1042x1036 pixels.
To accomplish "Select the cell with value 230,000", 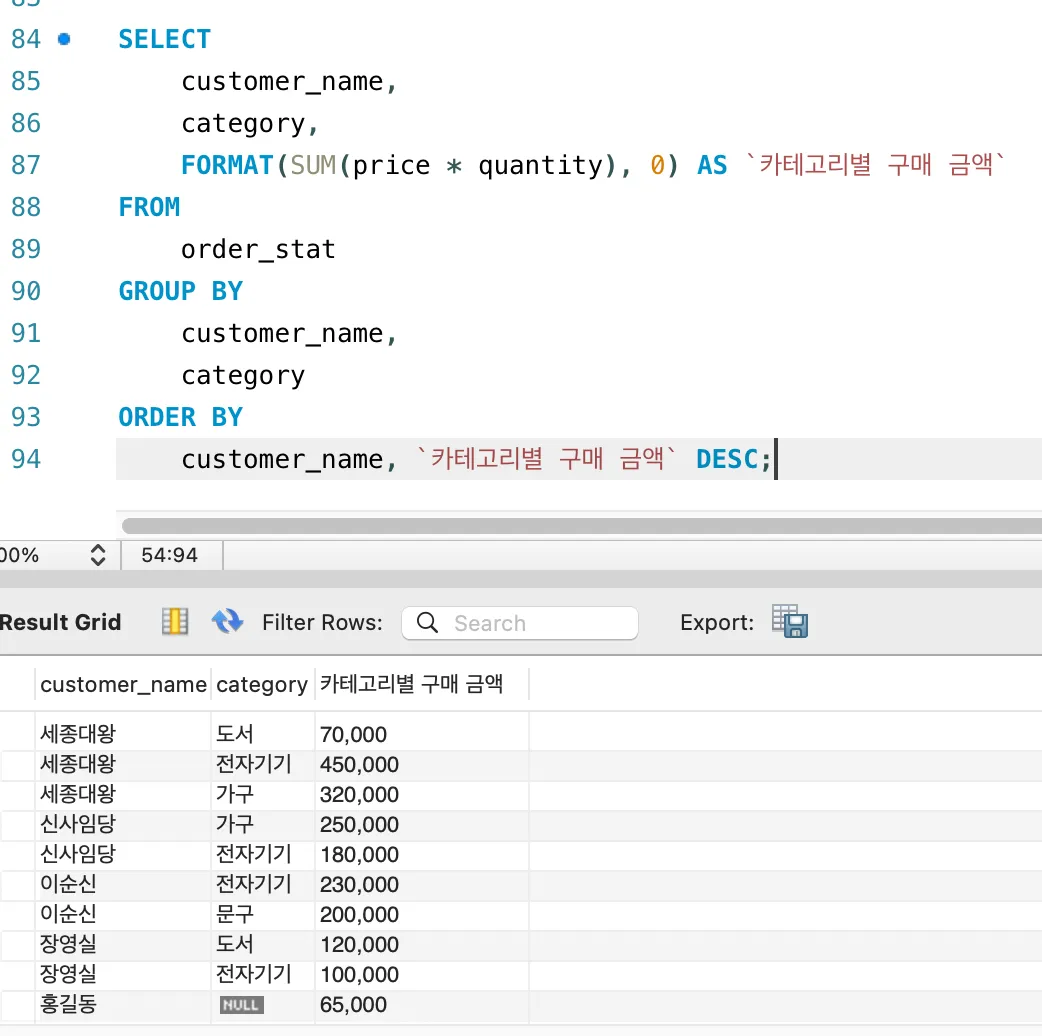I will (x=421, y=884).
